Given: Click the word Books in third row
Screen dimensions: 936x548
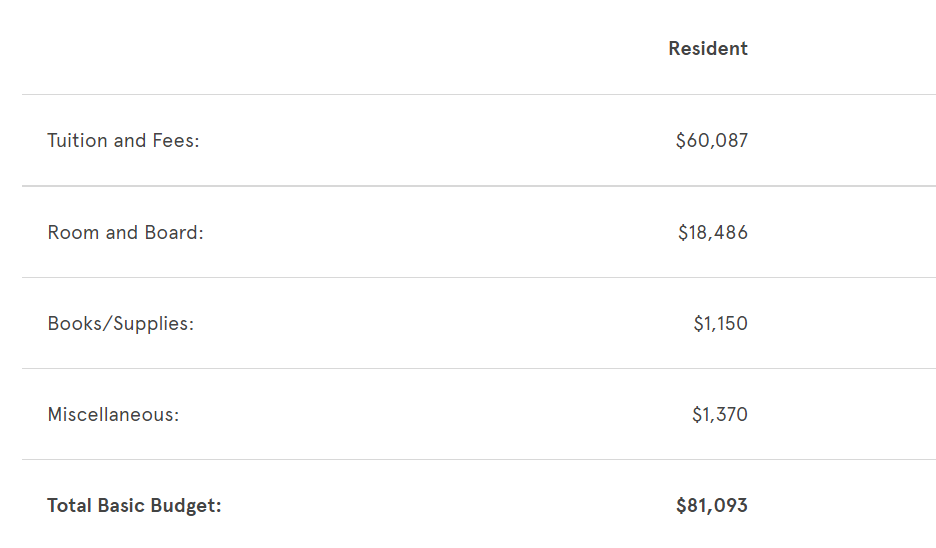Looking at the screenshot, I should 75,324.
